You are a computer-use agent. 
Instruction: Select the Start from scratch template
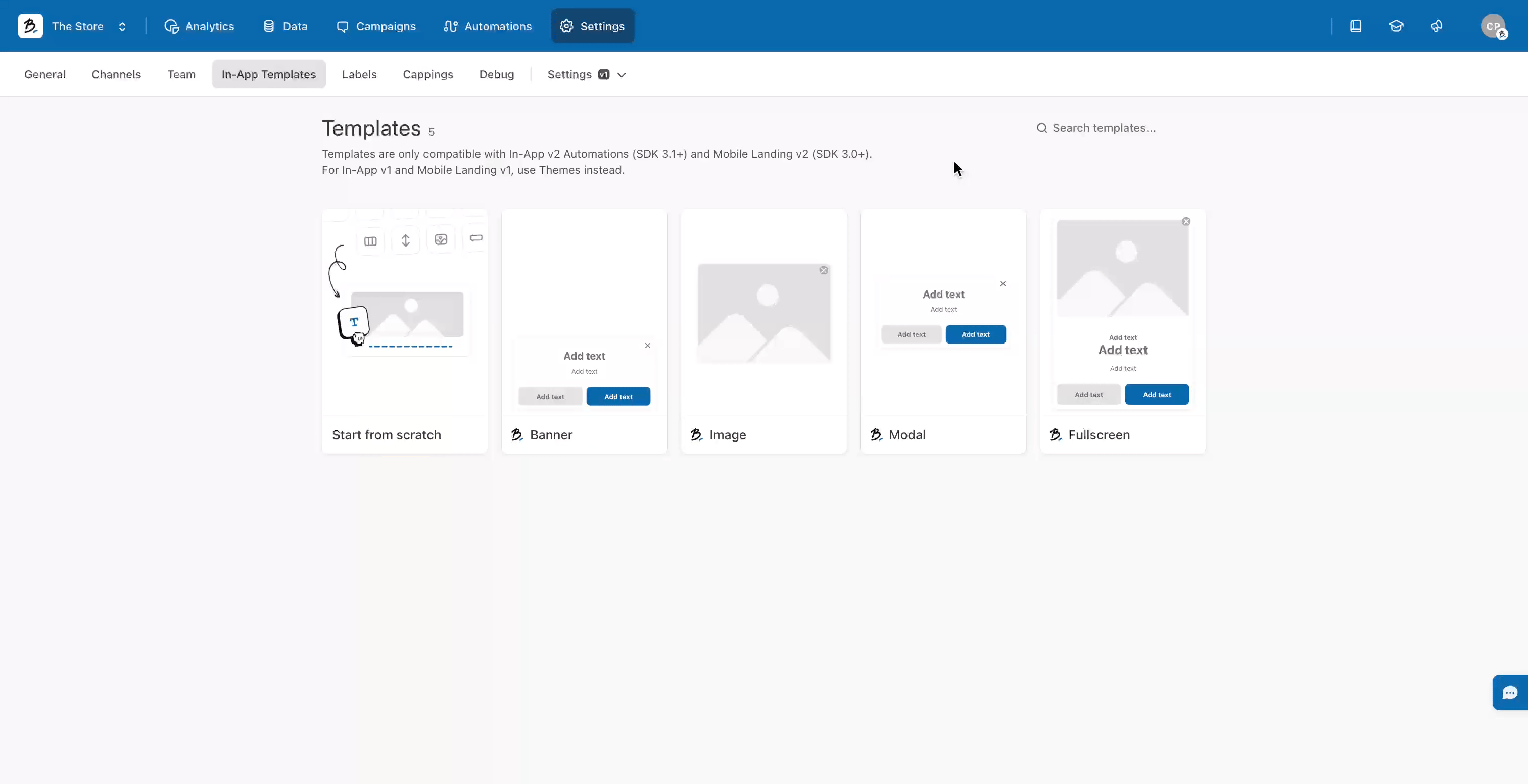click(405, 331)
